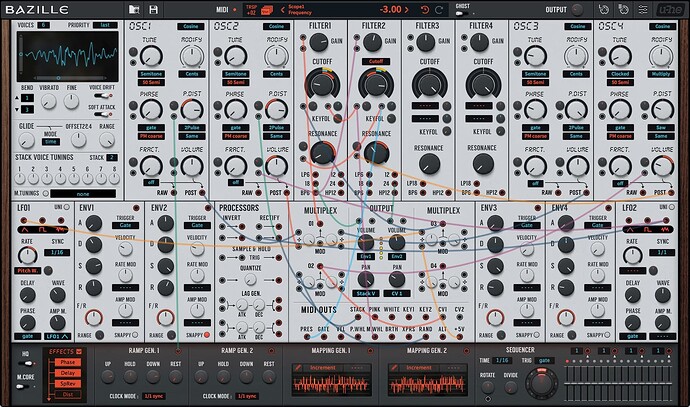The image size is (690, 407).
Task: Open the OSC1 Cosine waveform dropdown
Action: pyautogui.click(x=191, y=26)
